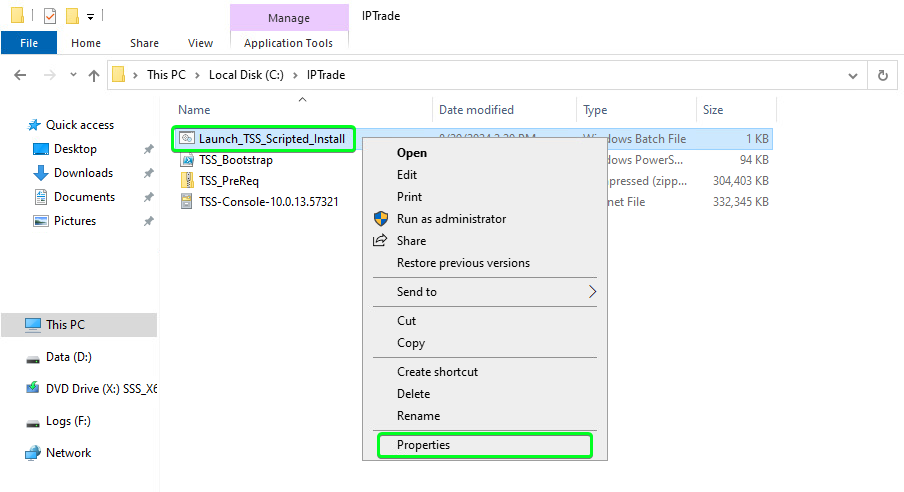
Task: Select the TSS_PreReq zip file
Action: pos(229,181)
